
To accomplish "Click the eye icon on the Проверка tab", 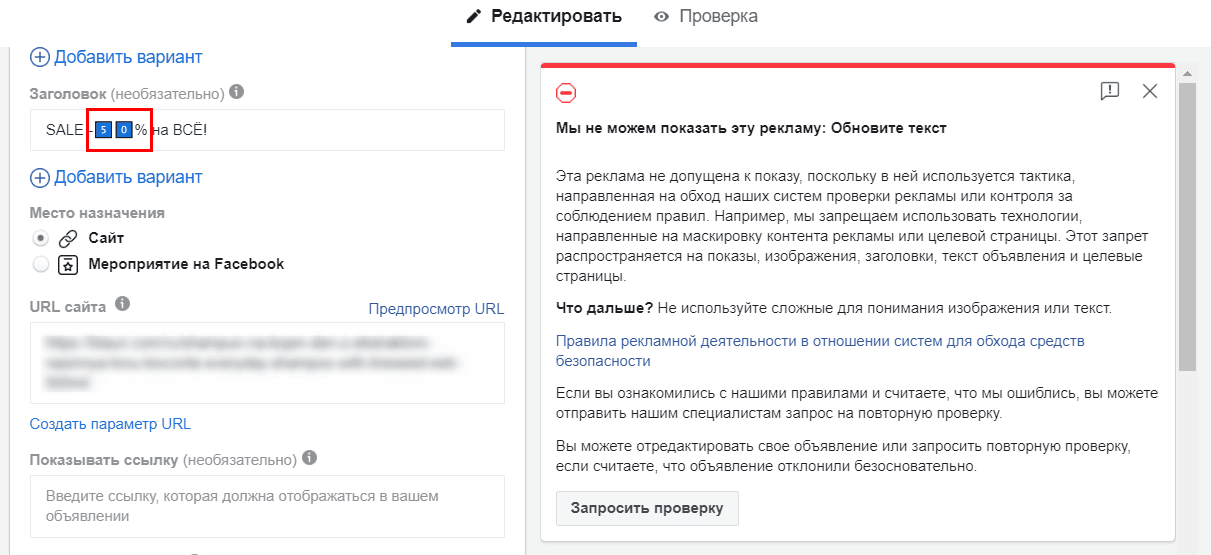I will (661, 17).
